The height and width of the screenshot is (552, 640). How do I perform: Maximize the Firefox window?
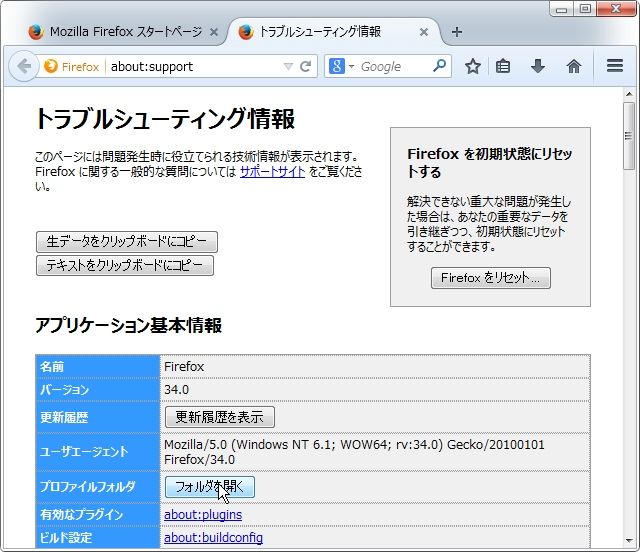pos(585,9)
